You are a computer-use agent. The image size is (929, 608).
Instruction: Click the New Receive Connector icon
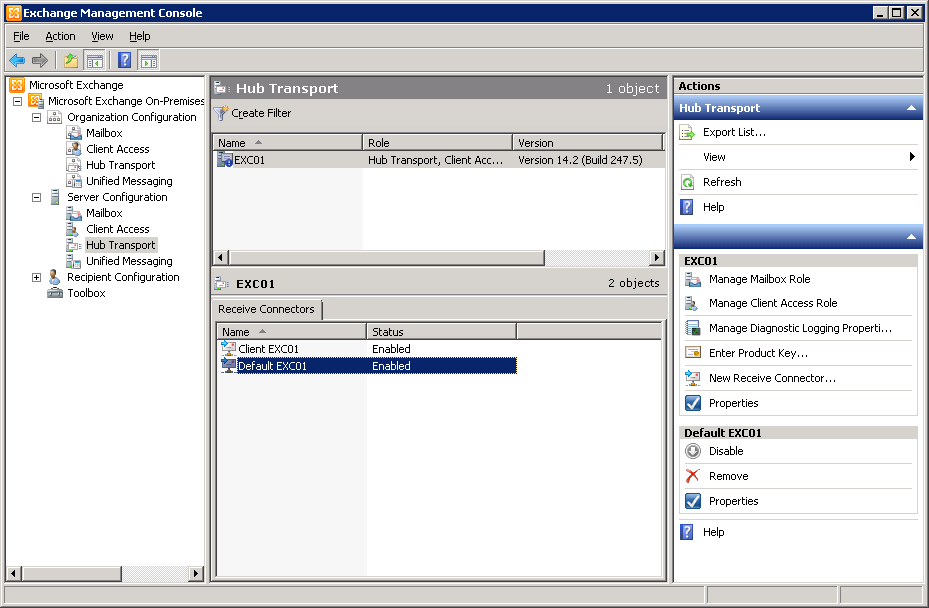click(x=693, y=377)
